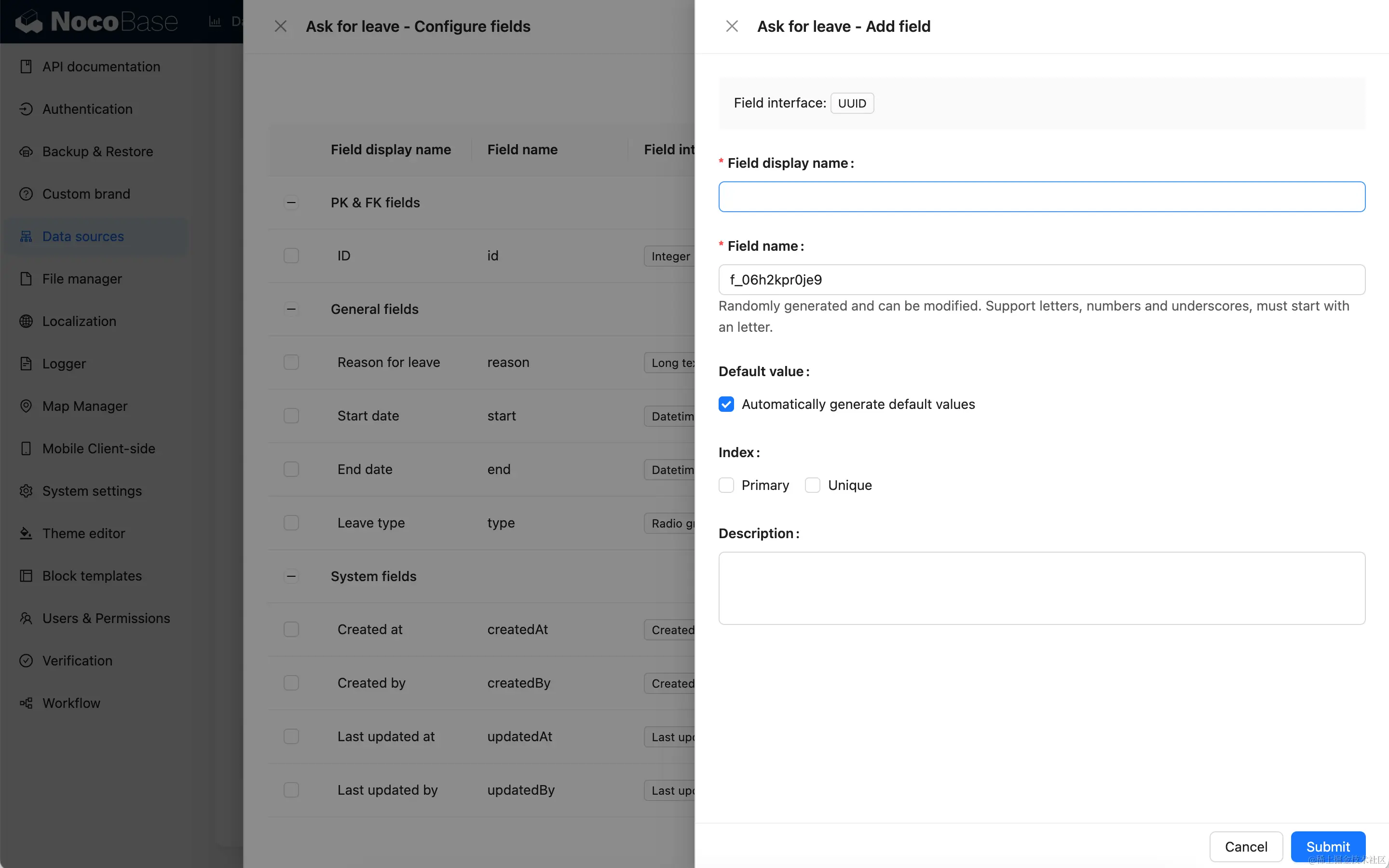Open the File manager menu item
Image resolution: width=1389 pixels, height=868 pixels.
82,279
